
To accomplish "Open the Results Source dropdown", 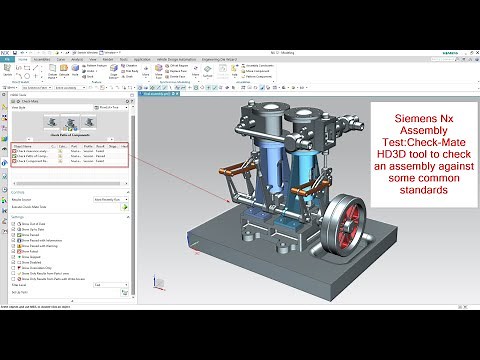I will 111,199.
